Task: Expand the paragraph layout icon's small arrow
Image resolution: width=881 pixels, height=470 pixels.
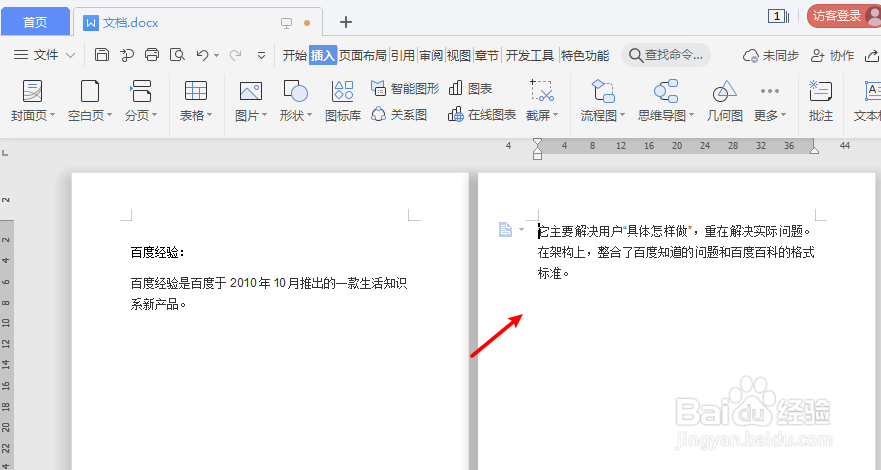Action: [x=521, y=229]
